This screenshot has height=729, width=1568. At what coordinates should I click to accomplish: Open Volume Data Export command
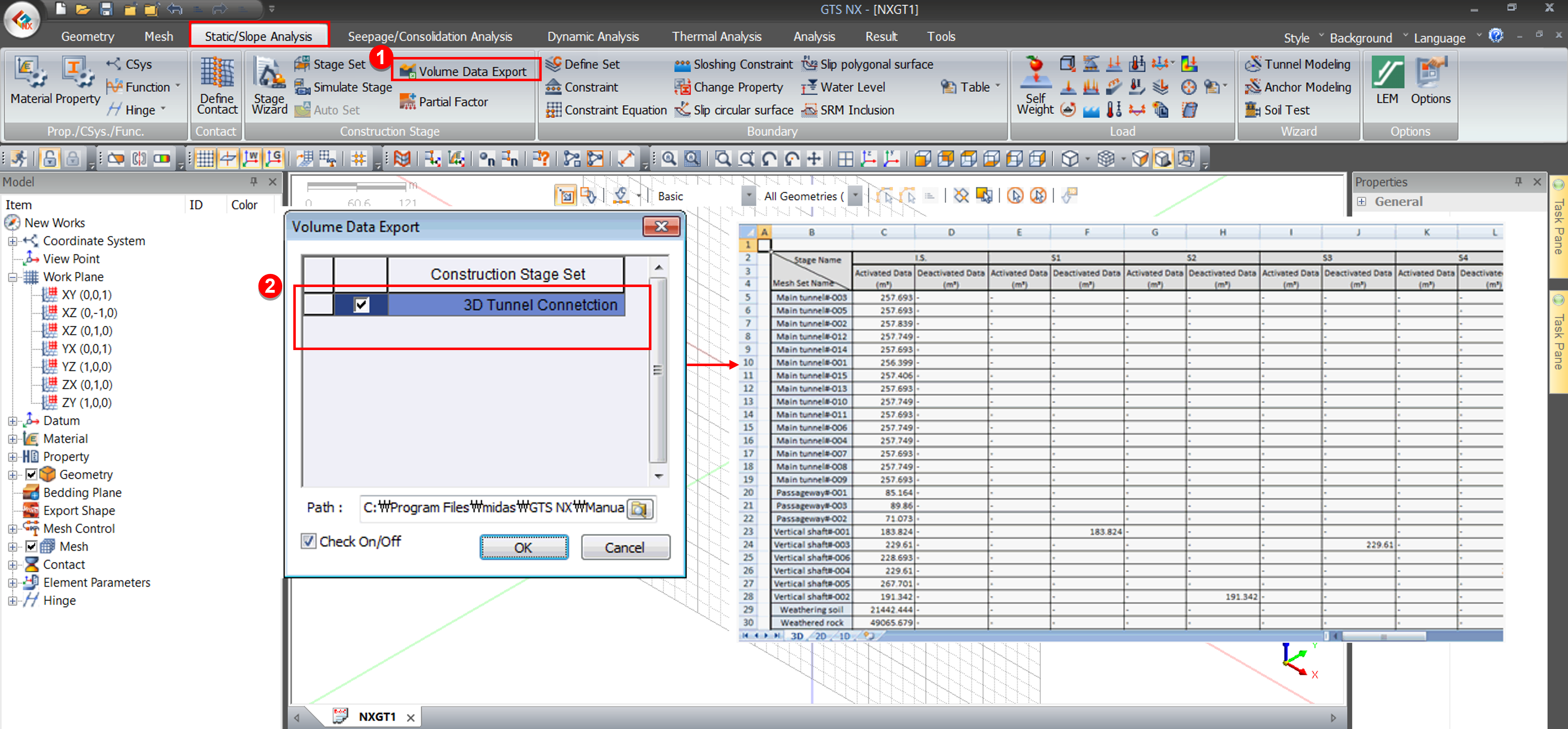click(464, 71)
